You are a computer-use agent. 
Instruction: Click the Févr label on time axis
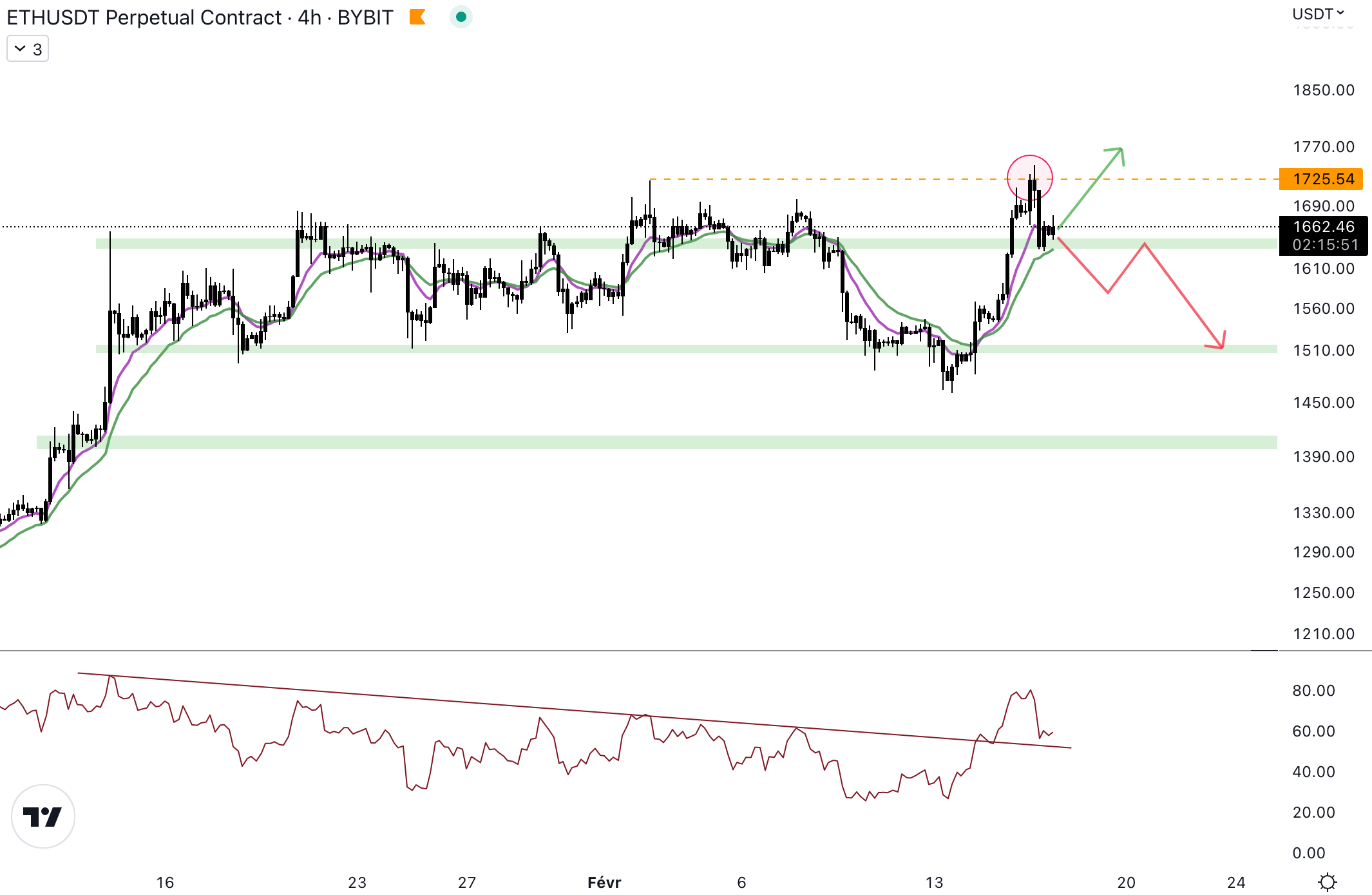[x=604, y=882]
